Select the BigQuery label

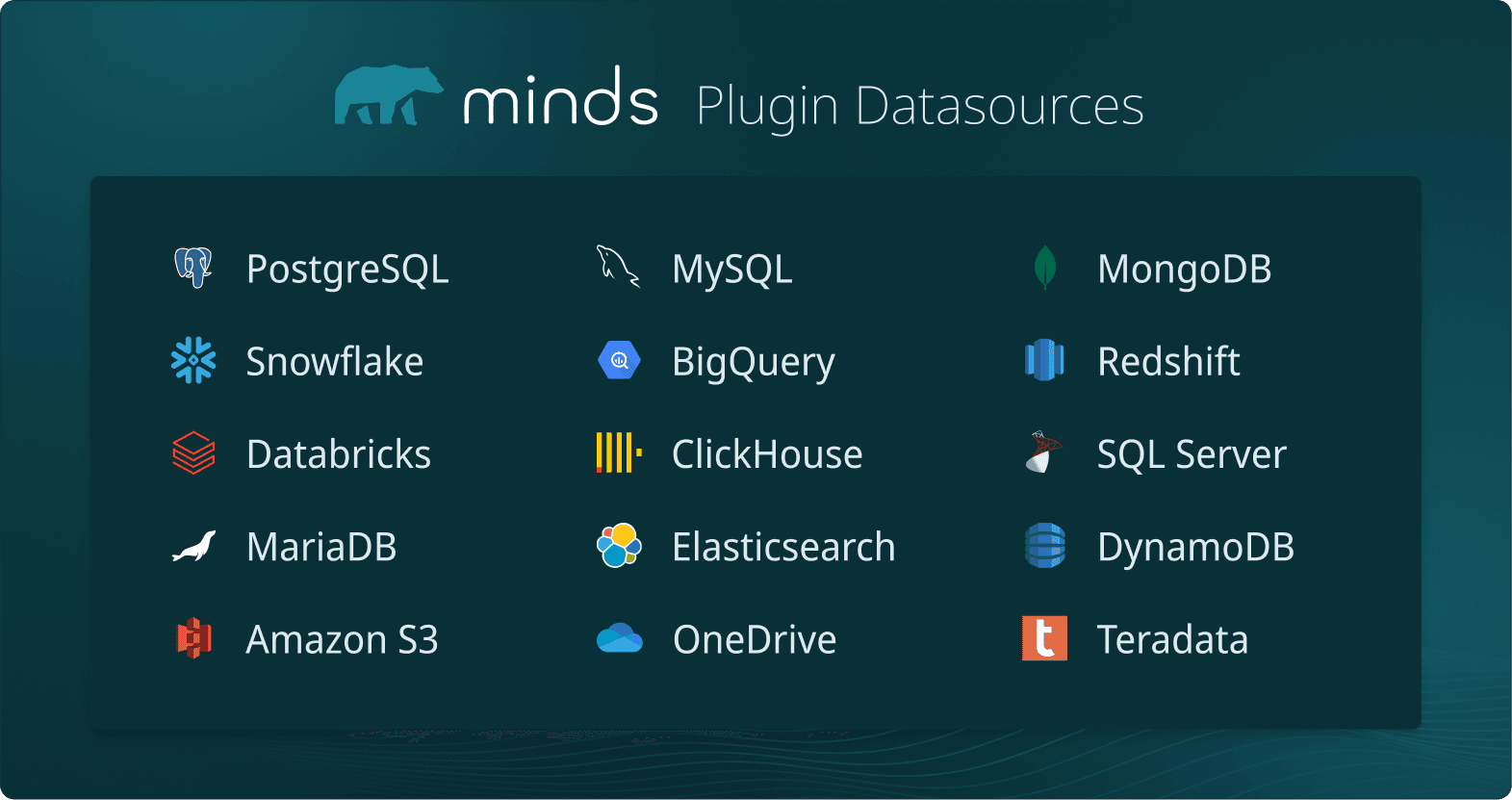pyautogui.click(x=754, y=363)
